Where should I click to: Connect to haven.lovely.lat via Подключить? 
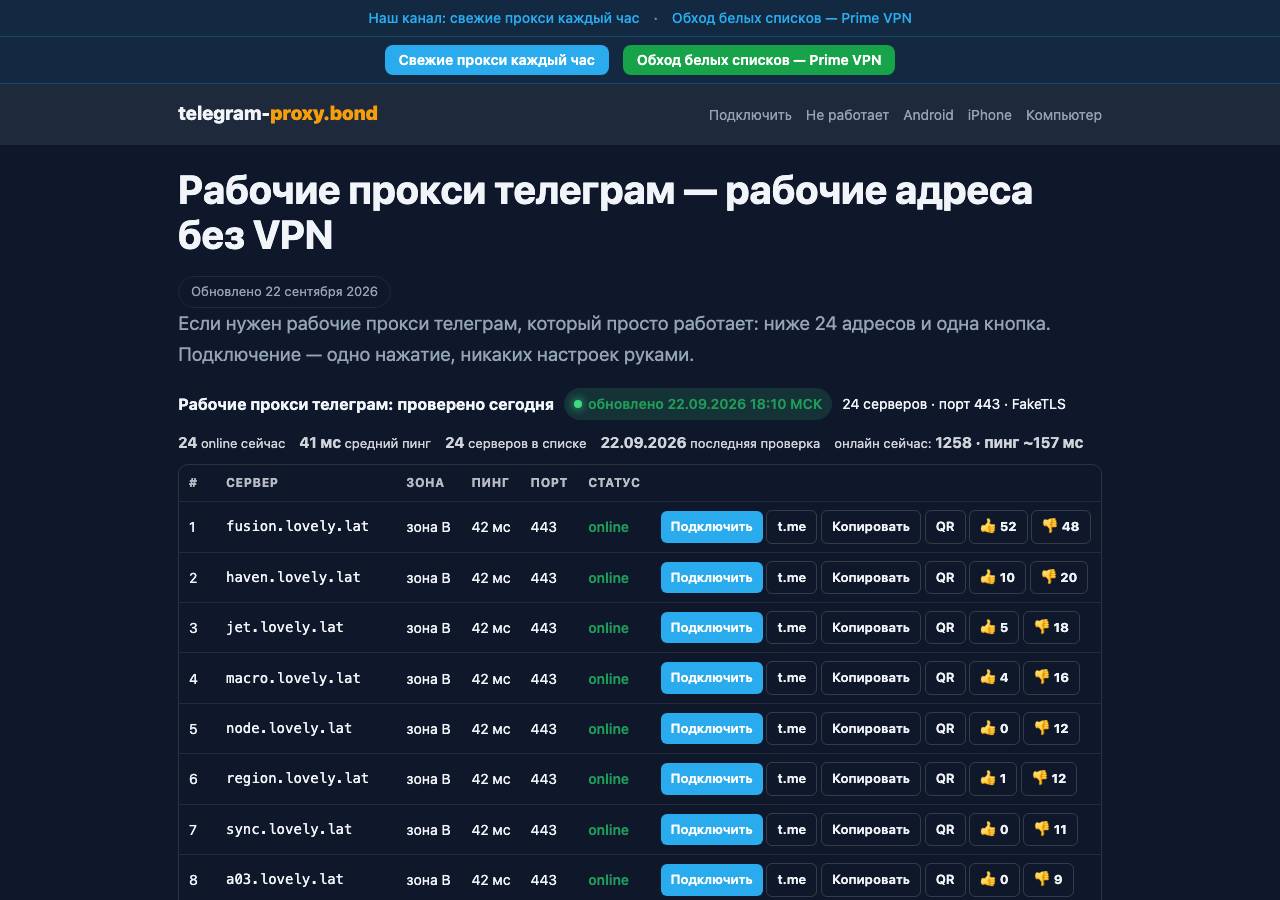pyautogui.click(x=711, y=577)
